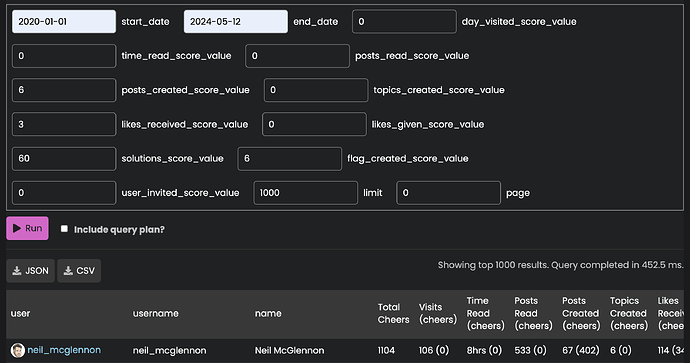This screenshot has height=363, width=690.
Task: Download results as CSV
Action: coord(79,271)
